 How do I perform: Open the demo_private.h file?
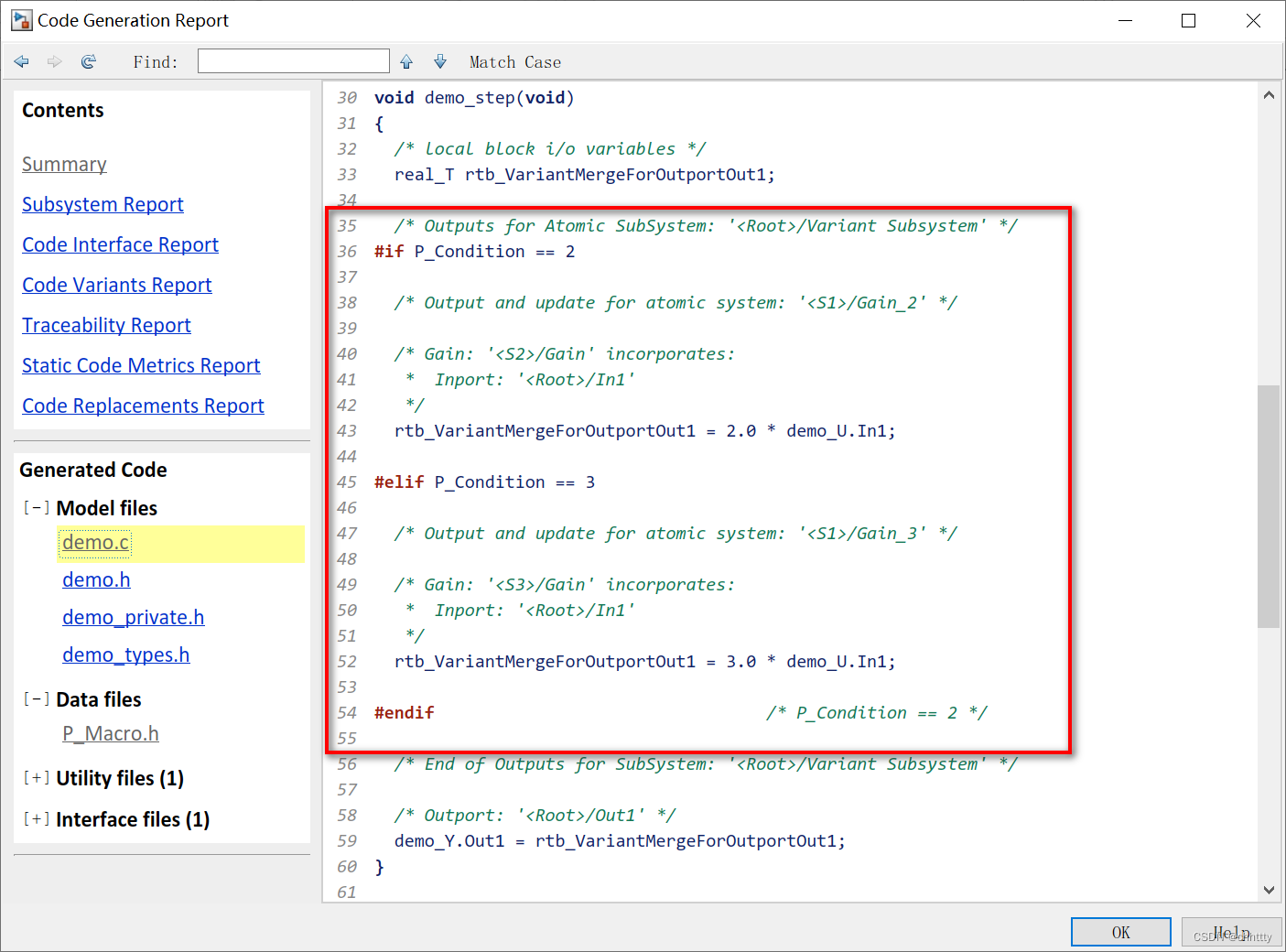pos(133,618)
